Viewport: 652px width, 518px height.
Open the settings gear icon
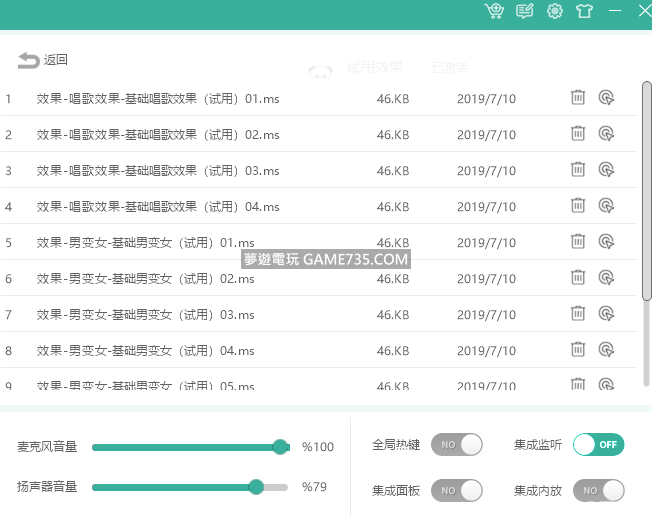pos(555,11)
